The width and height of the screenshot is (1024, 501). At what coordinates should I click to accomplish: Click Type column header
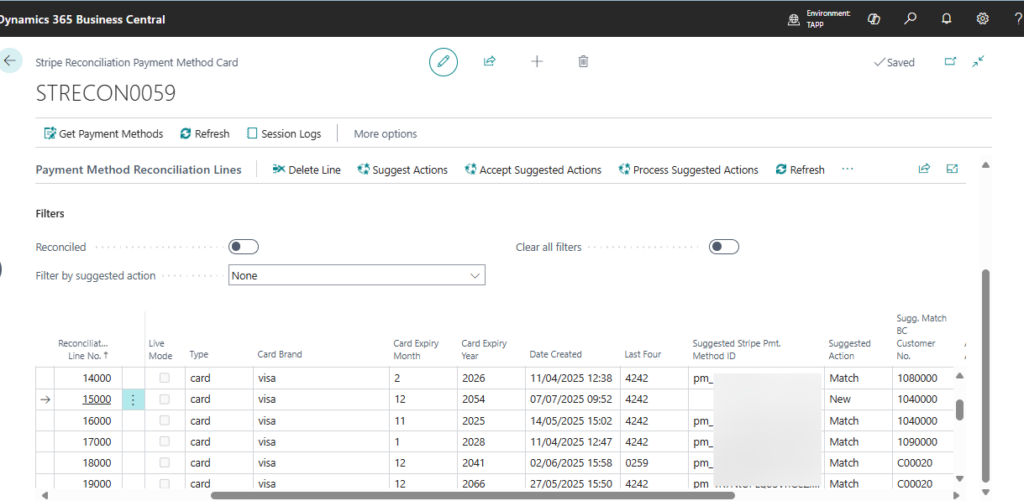[x=199, y=354]
